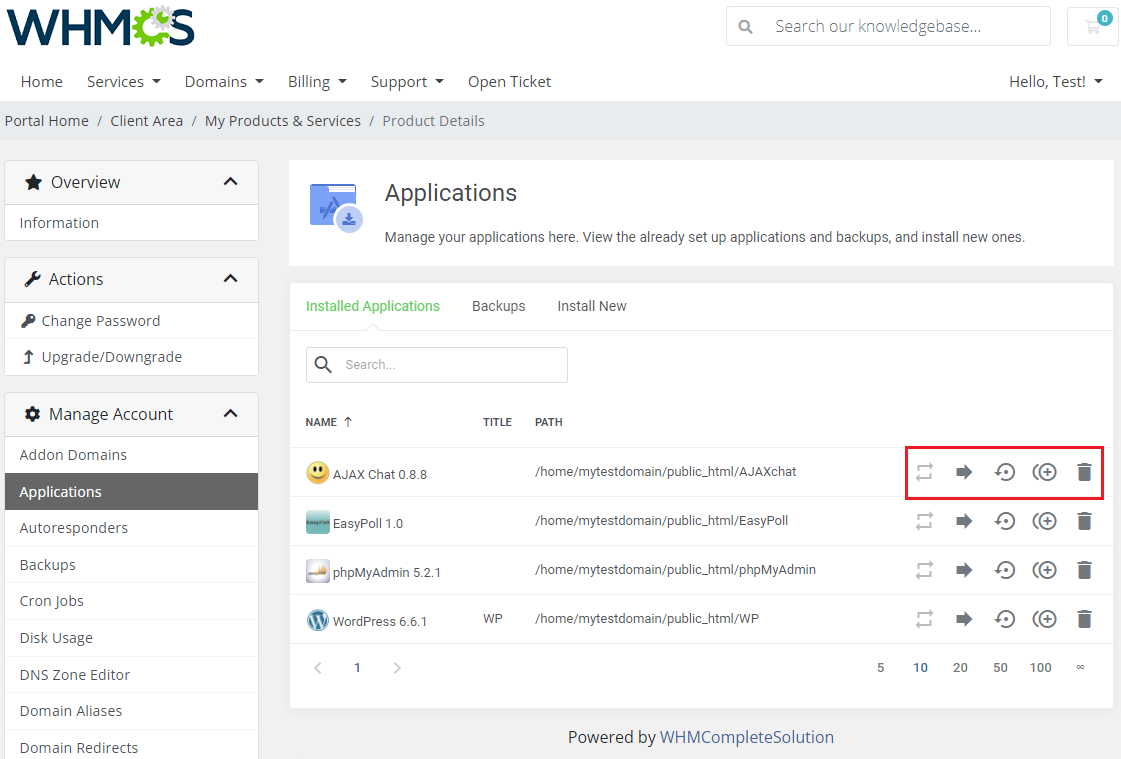This screenshot has width=1121, height=759.
Task: Collapse the Manage Account sidebar panel
Action: pos(230,414)
